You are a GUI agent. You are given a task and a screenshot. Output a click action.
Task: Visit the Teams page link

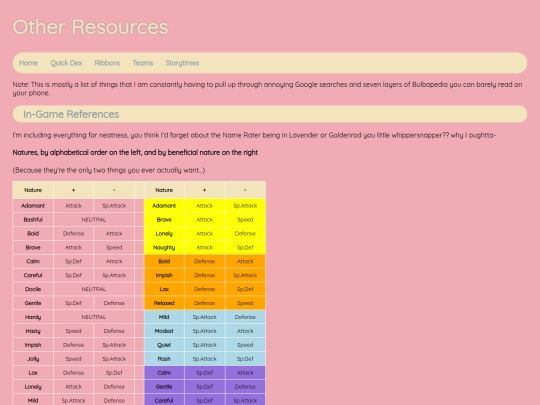click(143, 63)
